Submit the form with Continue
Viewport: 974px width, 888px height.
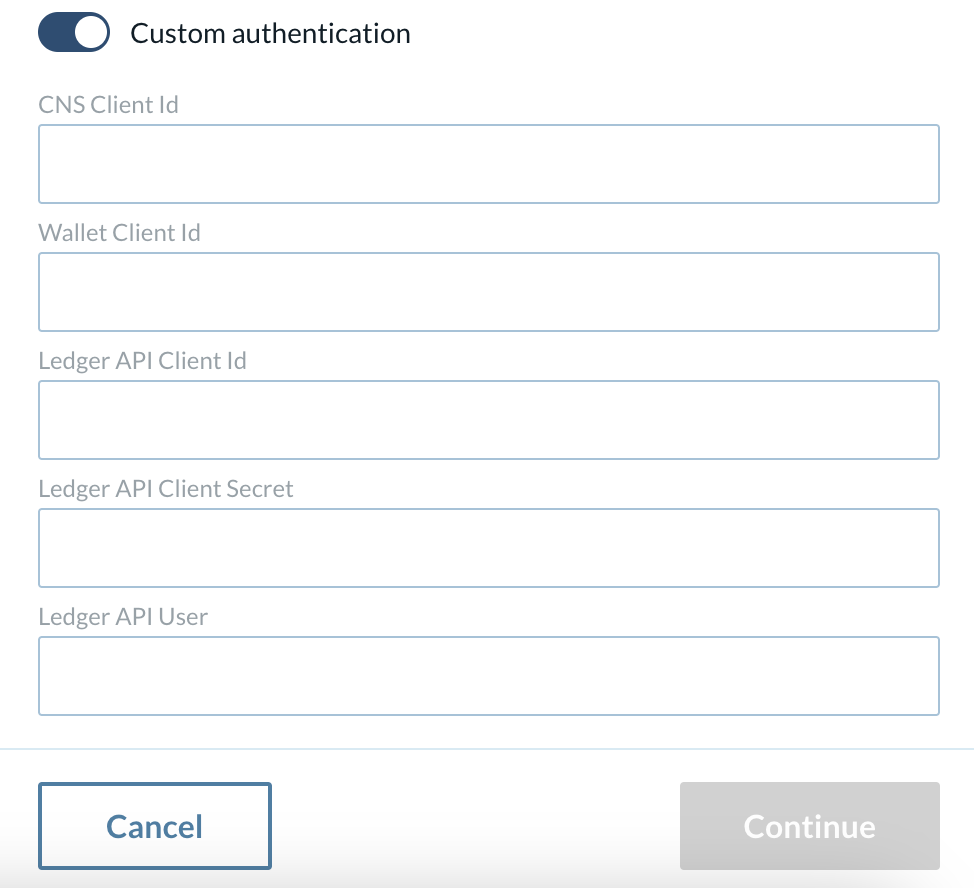[x=809, y=826]
